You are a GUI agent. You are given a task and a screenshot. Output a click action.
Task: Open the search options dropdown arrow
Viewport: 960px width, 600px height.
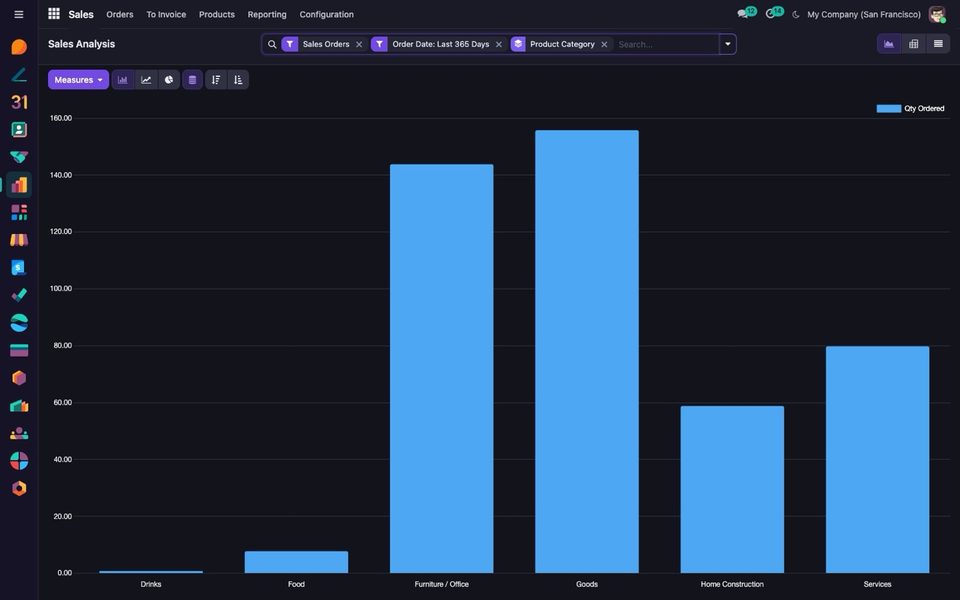coord(727,44)
